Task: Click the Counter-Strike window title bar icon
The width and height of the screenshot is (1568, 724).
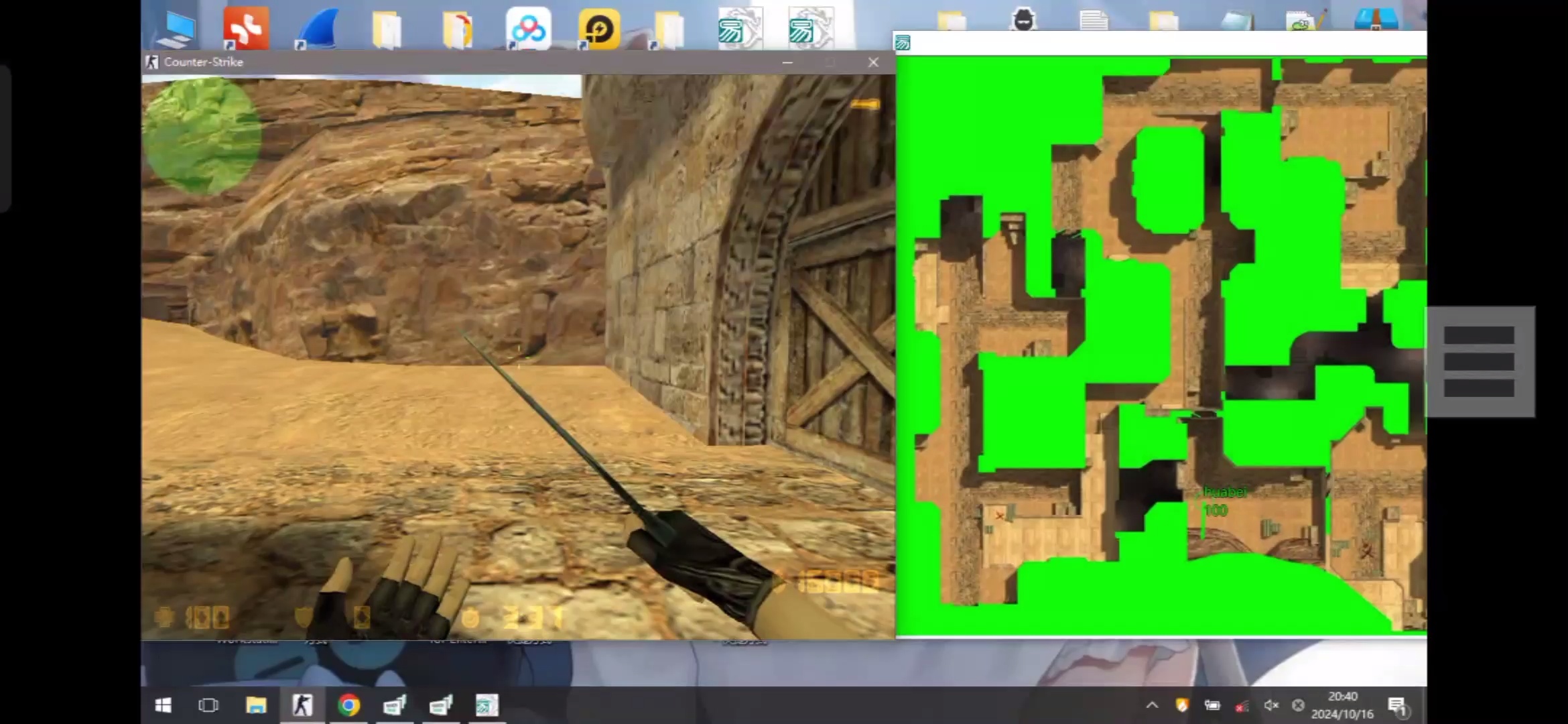Action: (152, 62)
